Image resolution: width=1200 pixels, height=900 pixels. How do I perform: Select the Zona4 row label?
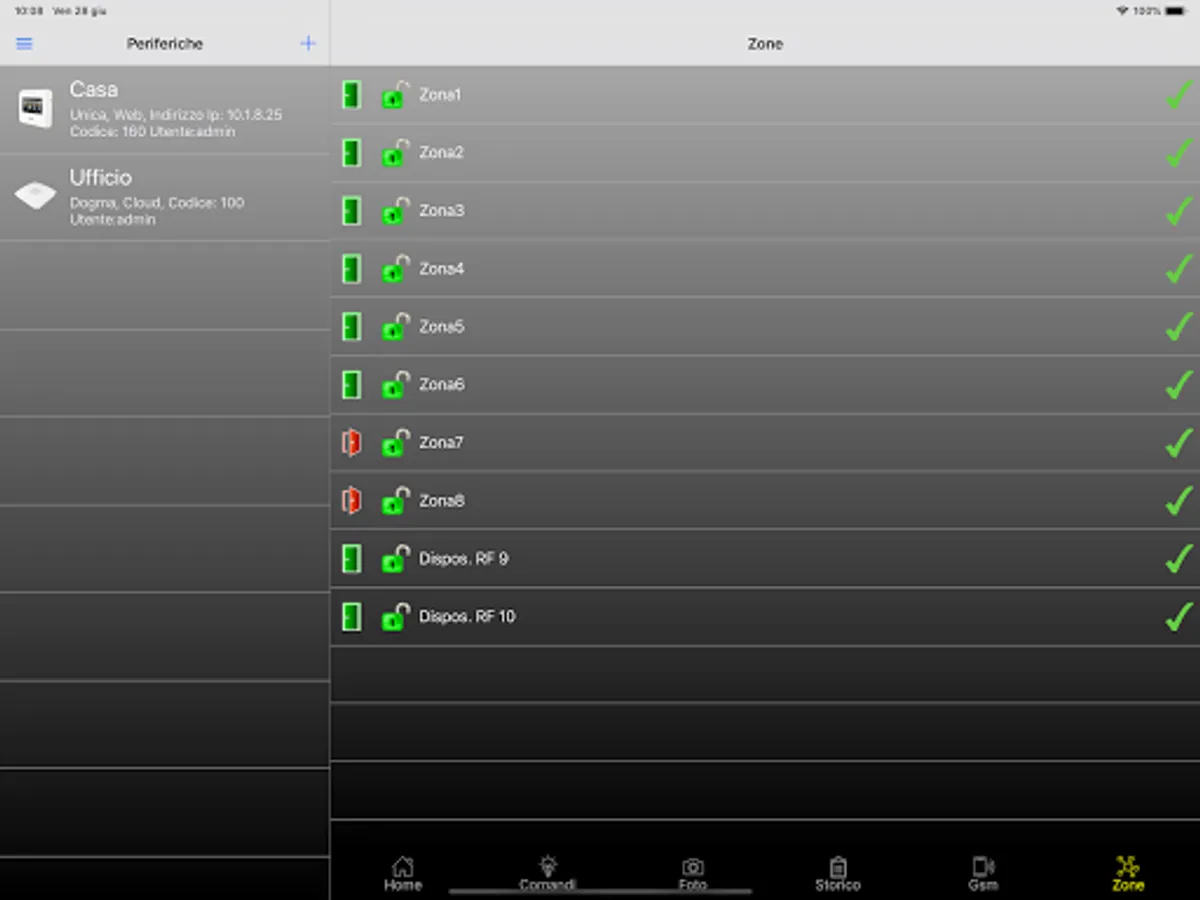[441, 269]
